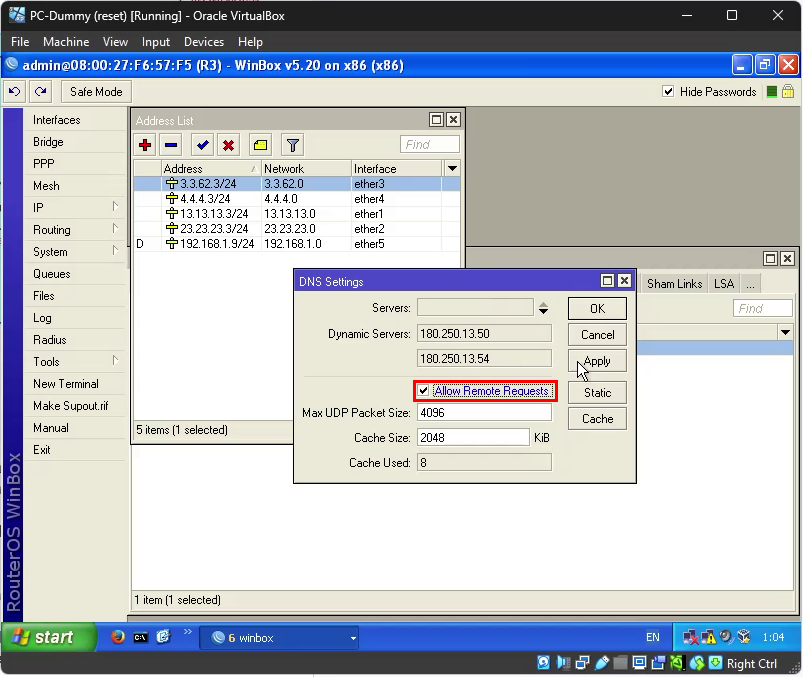Click VirtualBox mouse integration status icon
Image resolution: width=803 pixels, height=677 pixels.
pos(697,664)
